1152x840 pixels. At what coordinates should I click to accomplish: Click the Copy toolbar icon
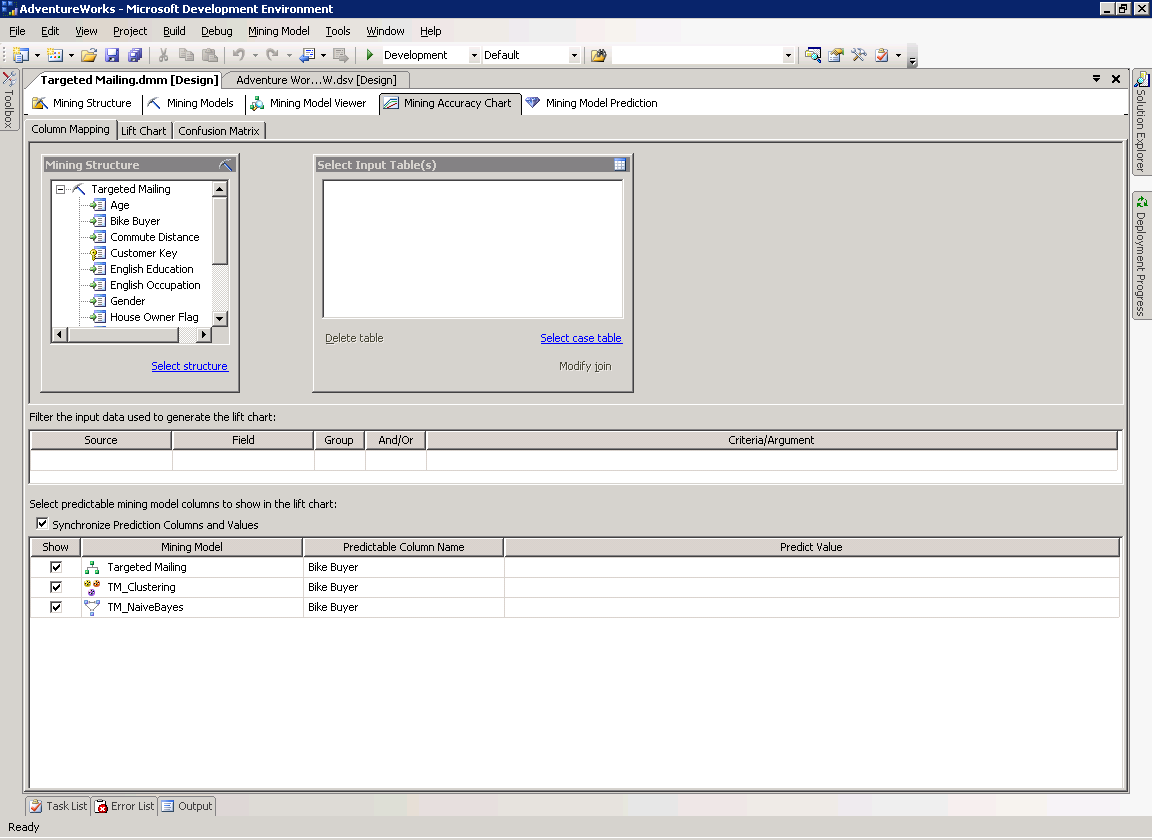[x=187, y=55]
